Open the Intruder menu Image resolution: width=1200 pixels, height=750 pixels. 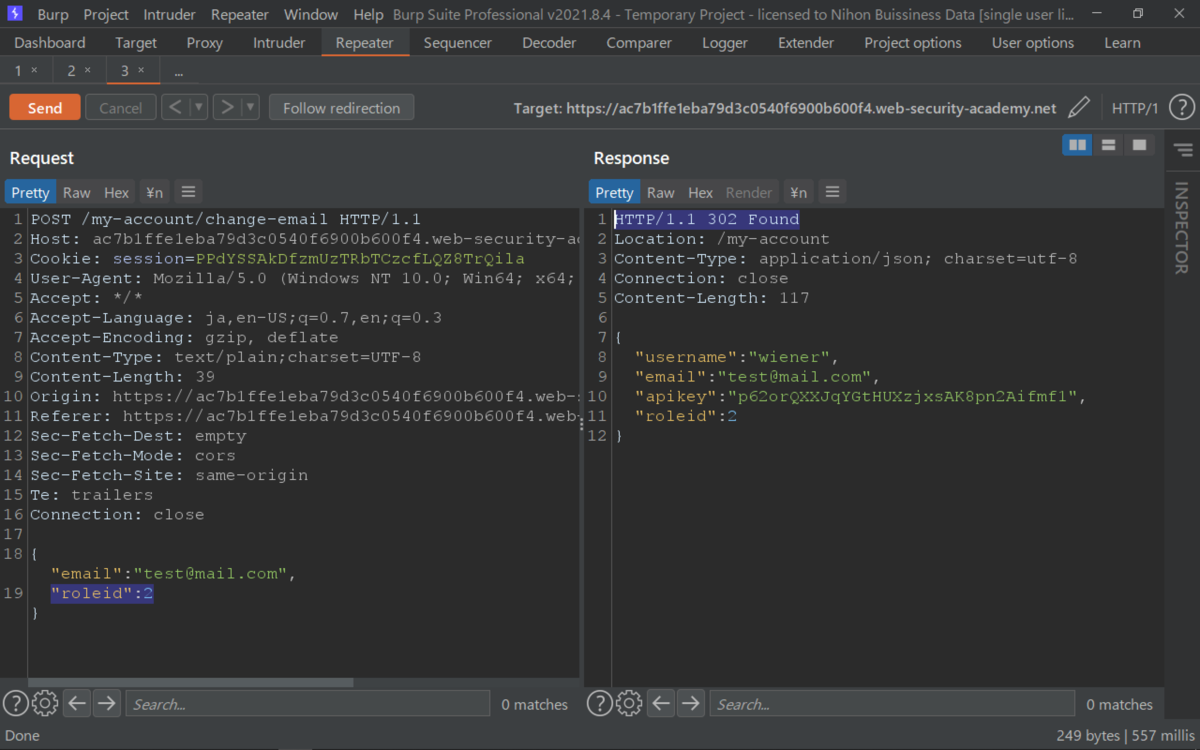click(171, 14)
